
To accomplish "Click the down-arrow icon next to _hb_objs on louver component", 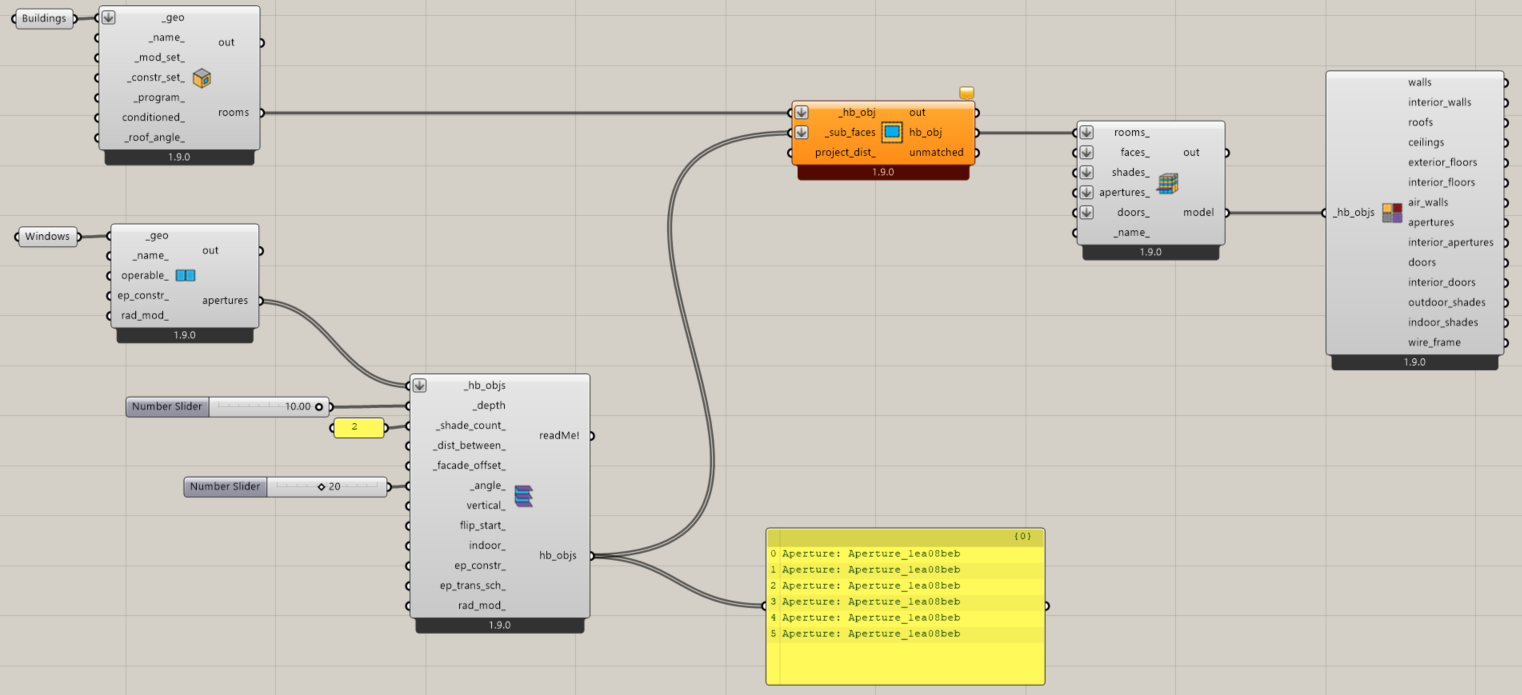I will click(419, 385).
